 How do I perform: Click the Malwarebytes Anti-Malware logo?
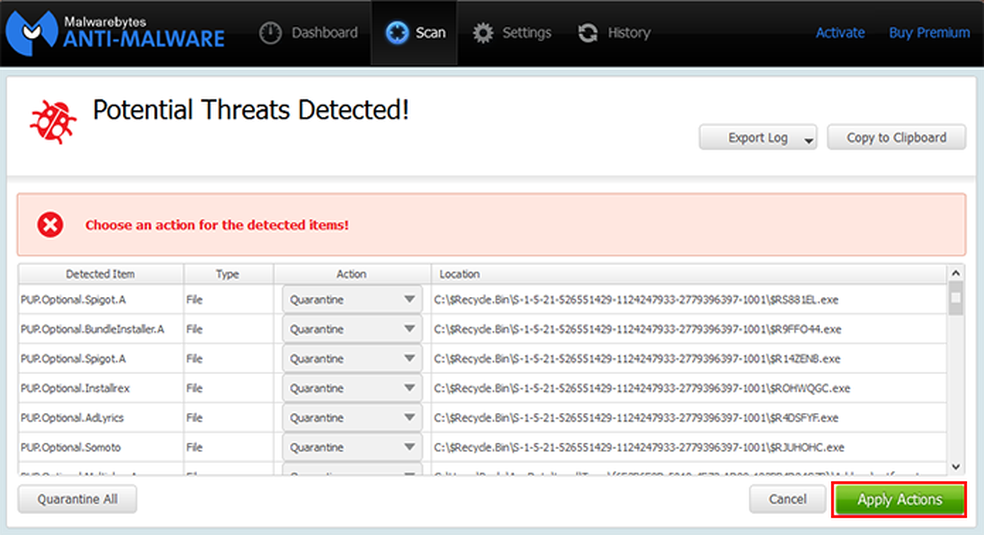click(x=115, y=32)
